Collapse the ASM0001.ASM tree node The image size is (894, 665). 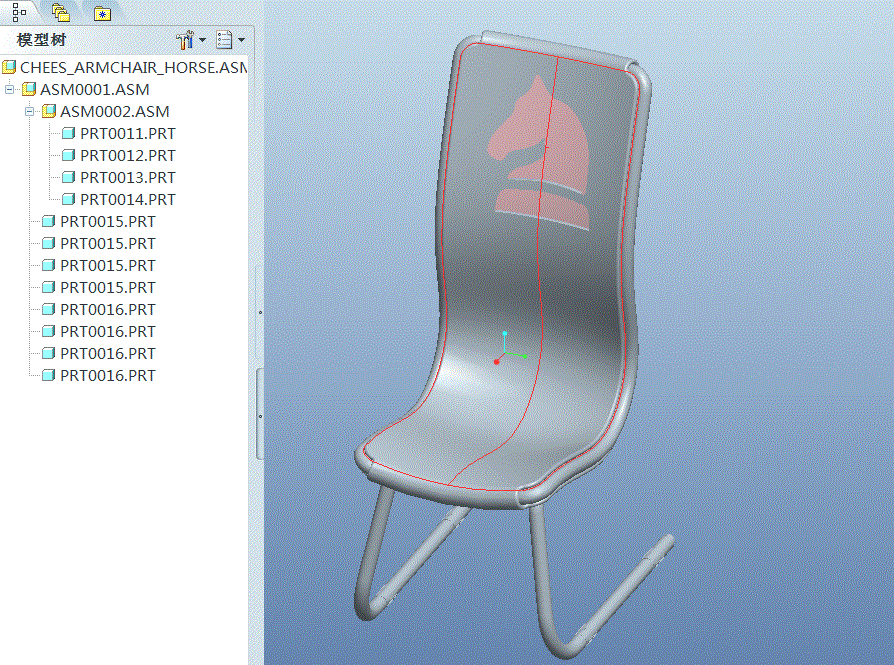[x=9, y=90]
